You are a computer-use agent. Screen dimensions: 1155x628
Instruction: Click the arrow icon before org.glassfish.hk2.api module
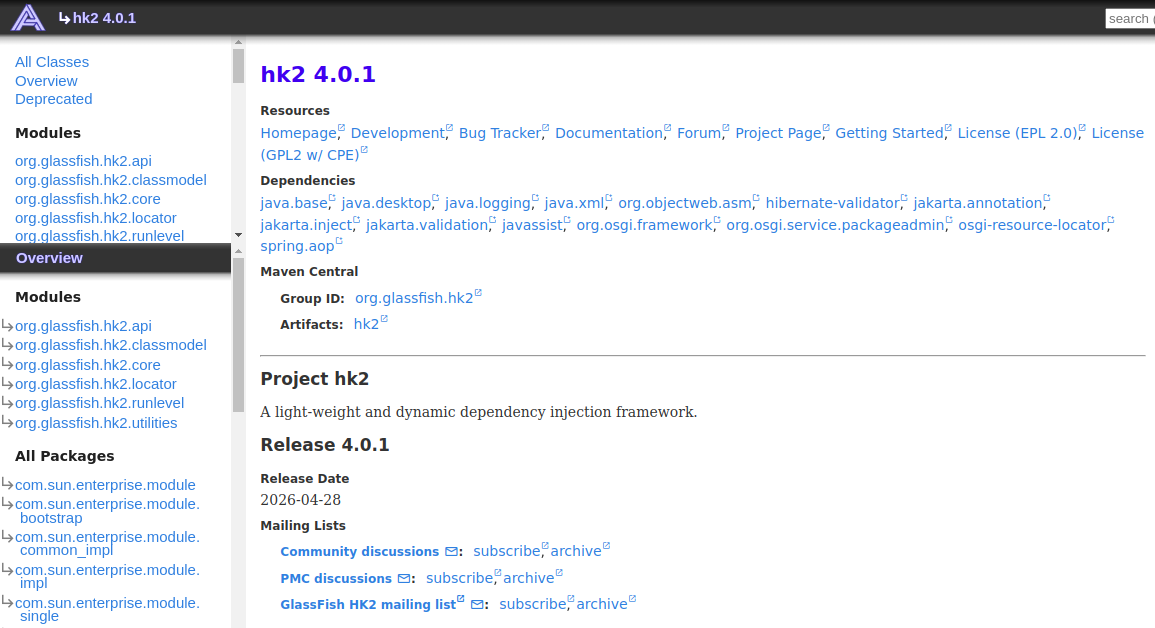click(7, 325)
